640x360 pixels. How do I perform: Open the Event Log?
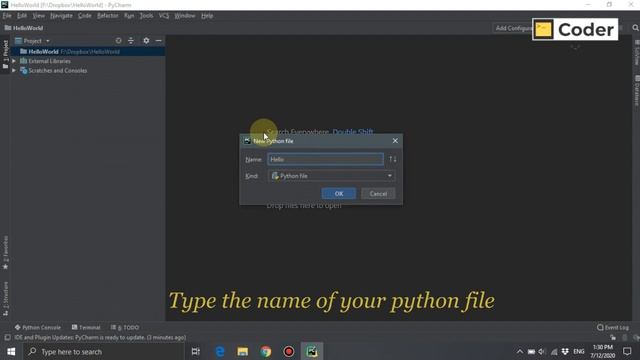613,327
